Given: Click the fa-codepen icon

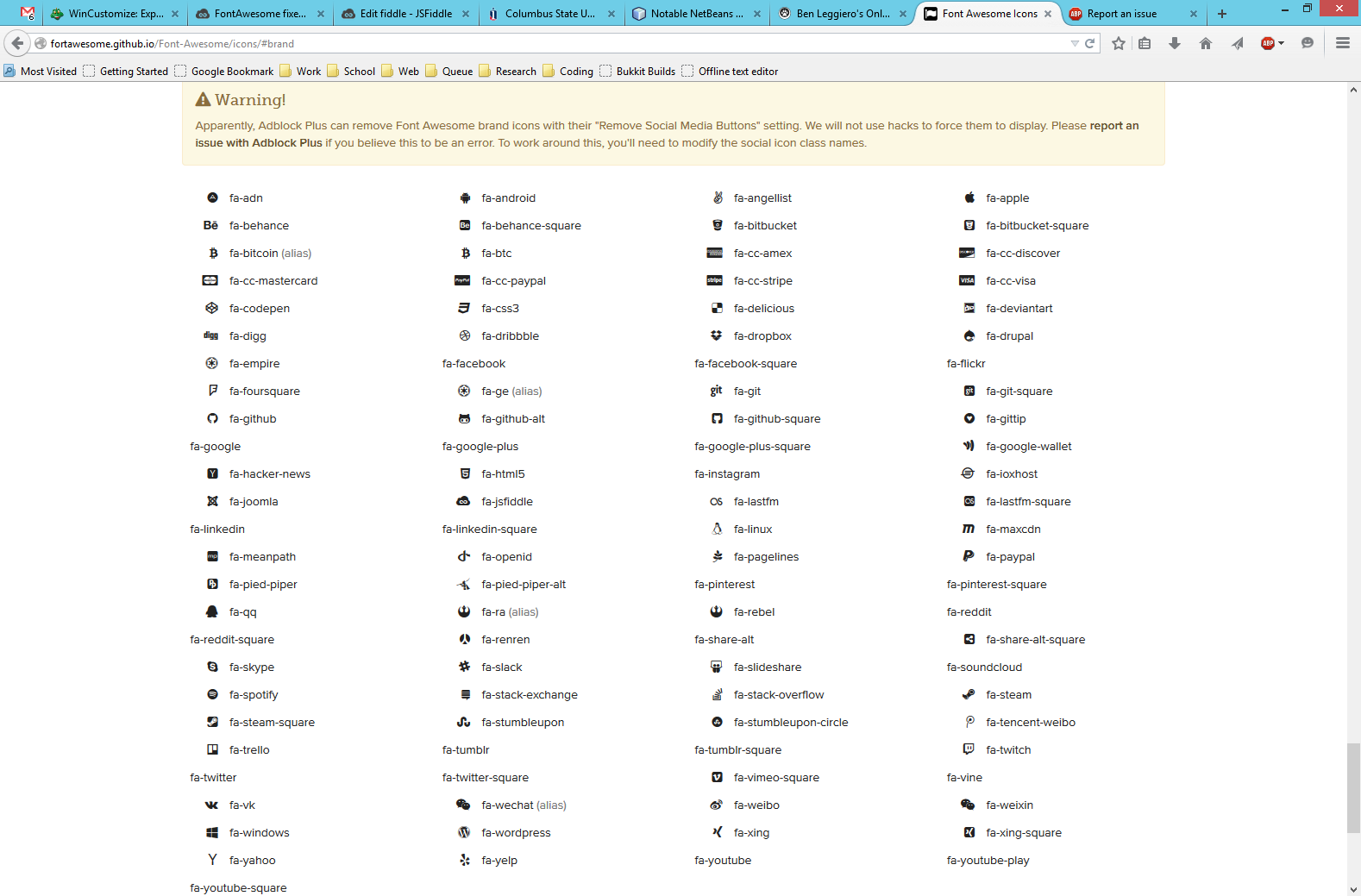Looking at the screenshot, I should (212, 308).
